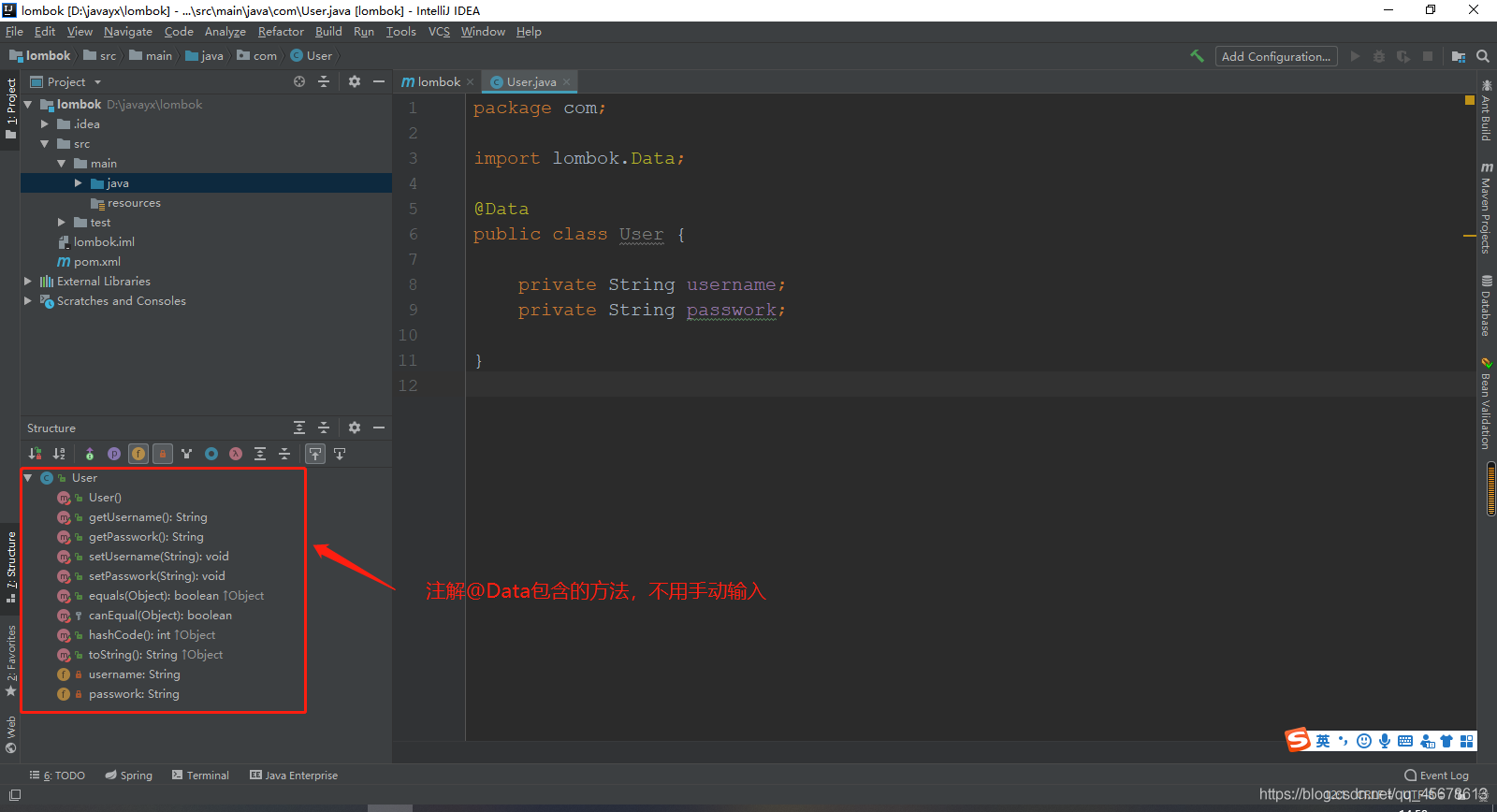This screenshot has width=1497, height=812.
Task: Open the Terminal tool window
Action: pyautogui.click(x=200, y=776)
